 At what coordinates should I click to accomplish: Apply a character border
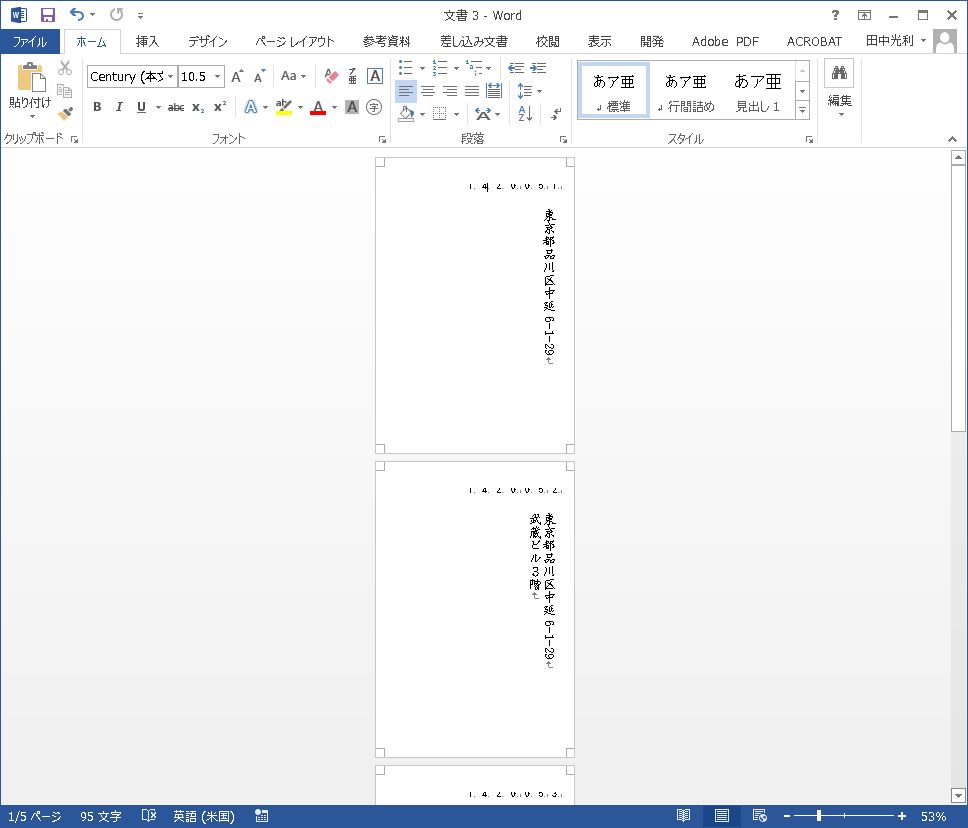375,76
